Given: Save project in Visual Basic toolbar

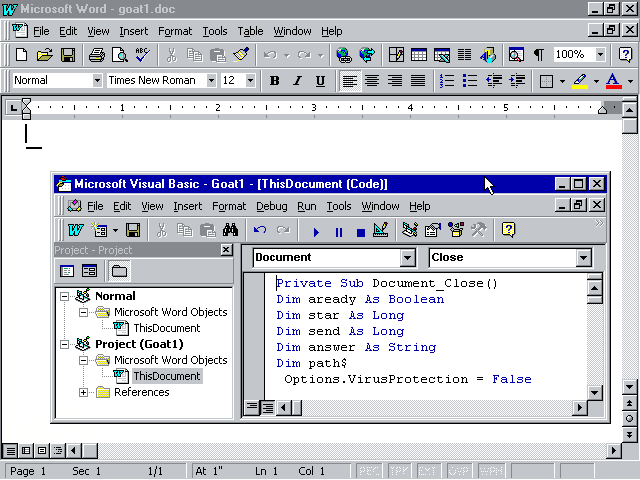Looking at the screenshot, I should click(133, 230).
